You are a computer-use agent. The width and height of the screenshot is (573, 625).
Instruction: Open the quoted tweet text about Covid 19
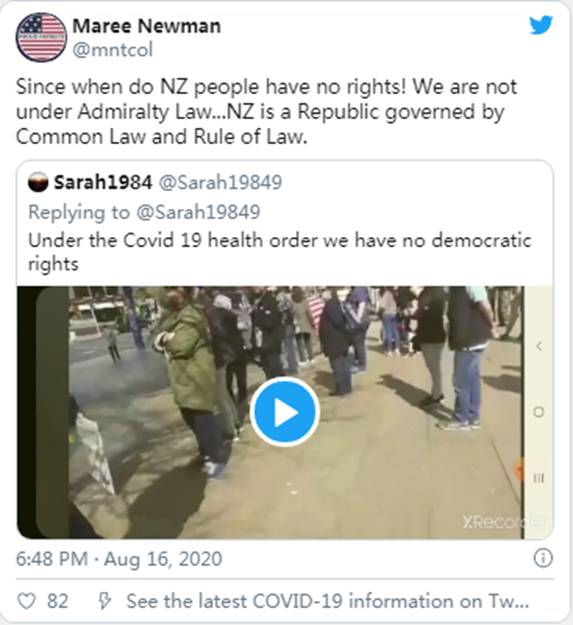pyautogui.click(x=280, y=252)
